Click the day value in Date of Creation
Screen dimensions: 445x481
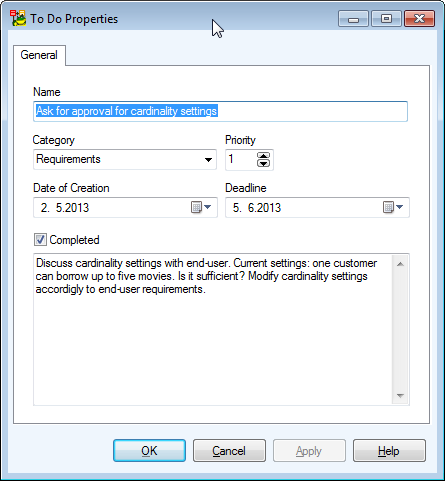45,208
